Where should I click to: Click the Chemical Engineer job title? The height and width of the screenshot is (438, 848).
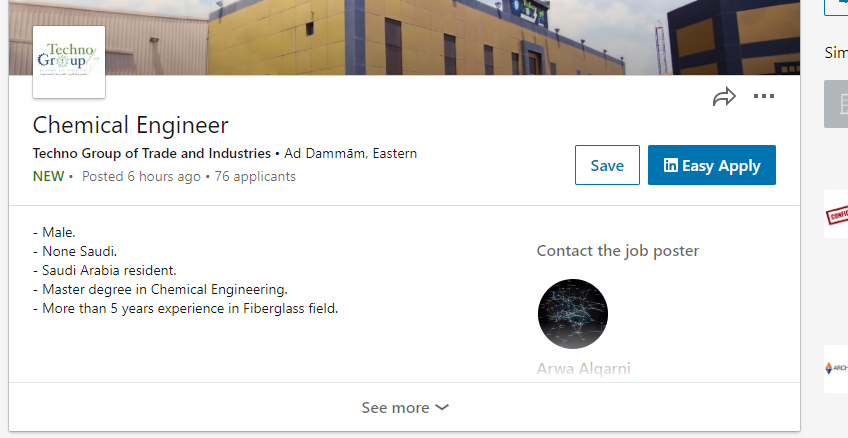tap(130, 125)
